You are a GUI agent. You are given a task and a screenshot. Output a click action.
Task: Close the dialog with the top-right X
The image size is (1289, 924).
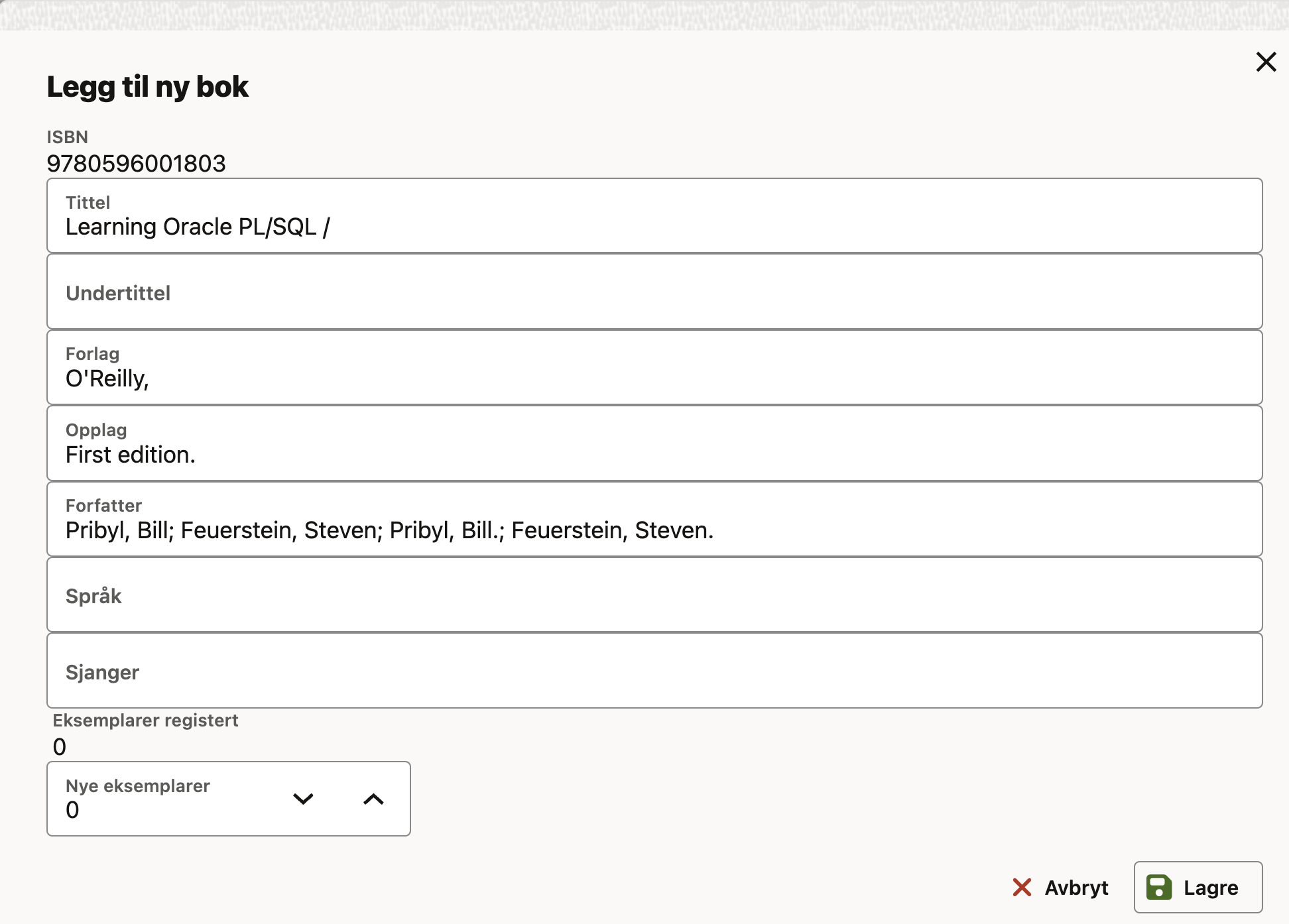tap(1266, 62)
